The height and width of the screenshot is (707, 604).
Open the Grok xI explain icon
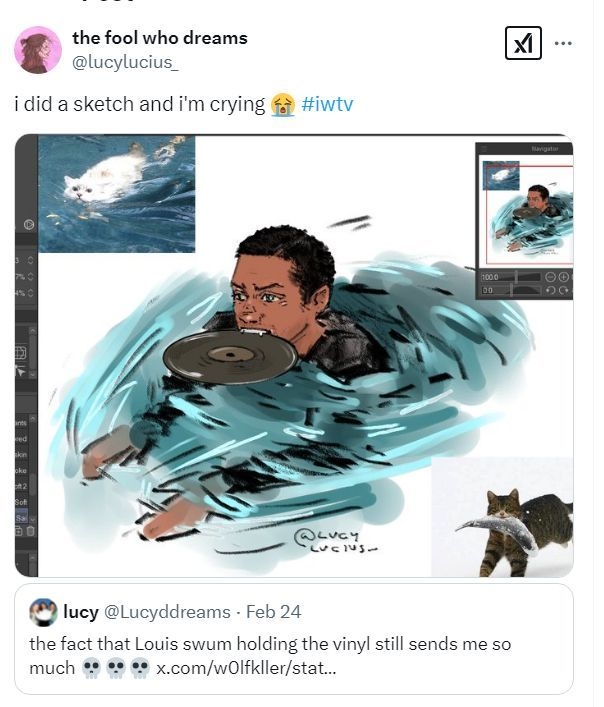[522, 43]
